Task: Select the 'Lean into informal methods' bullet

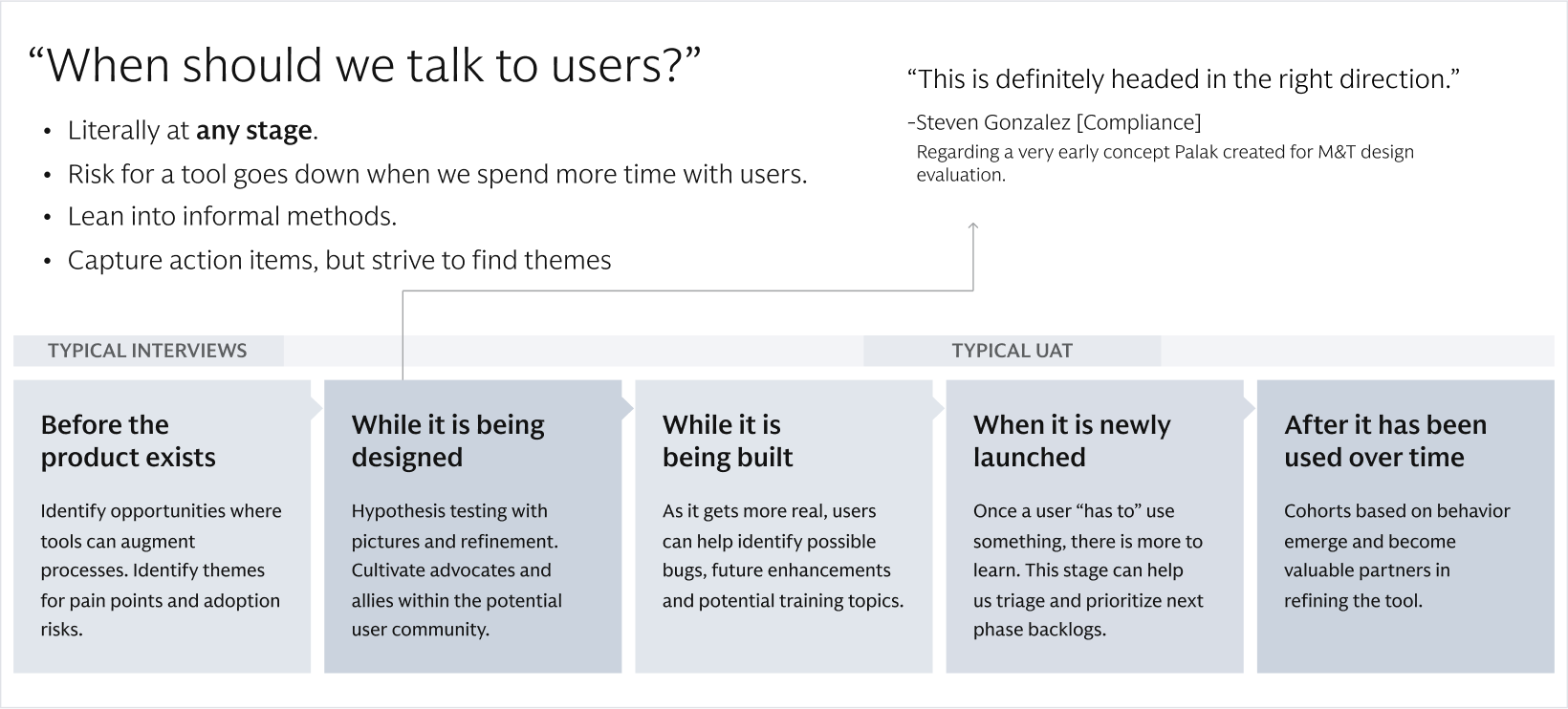Action: 231,217
